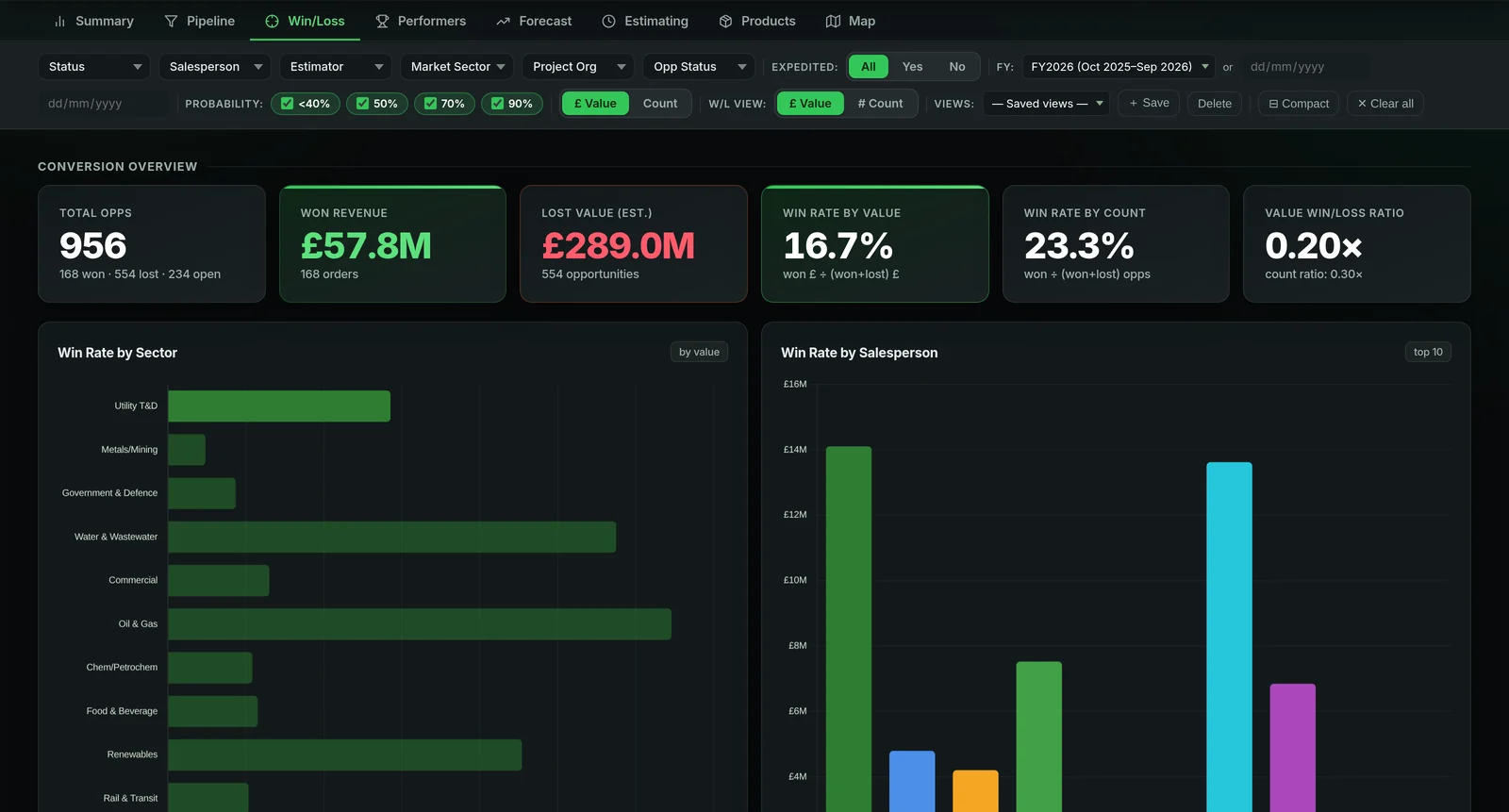Click the Estimating clock icon

608,21
